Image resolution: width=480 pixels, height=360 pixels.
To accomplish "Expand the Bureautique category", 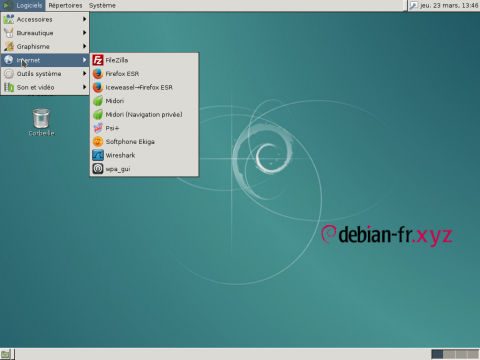I will point(45,33).
